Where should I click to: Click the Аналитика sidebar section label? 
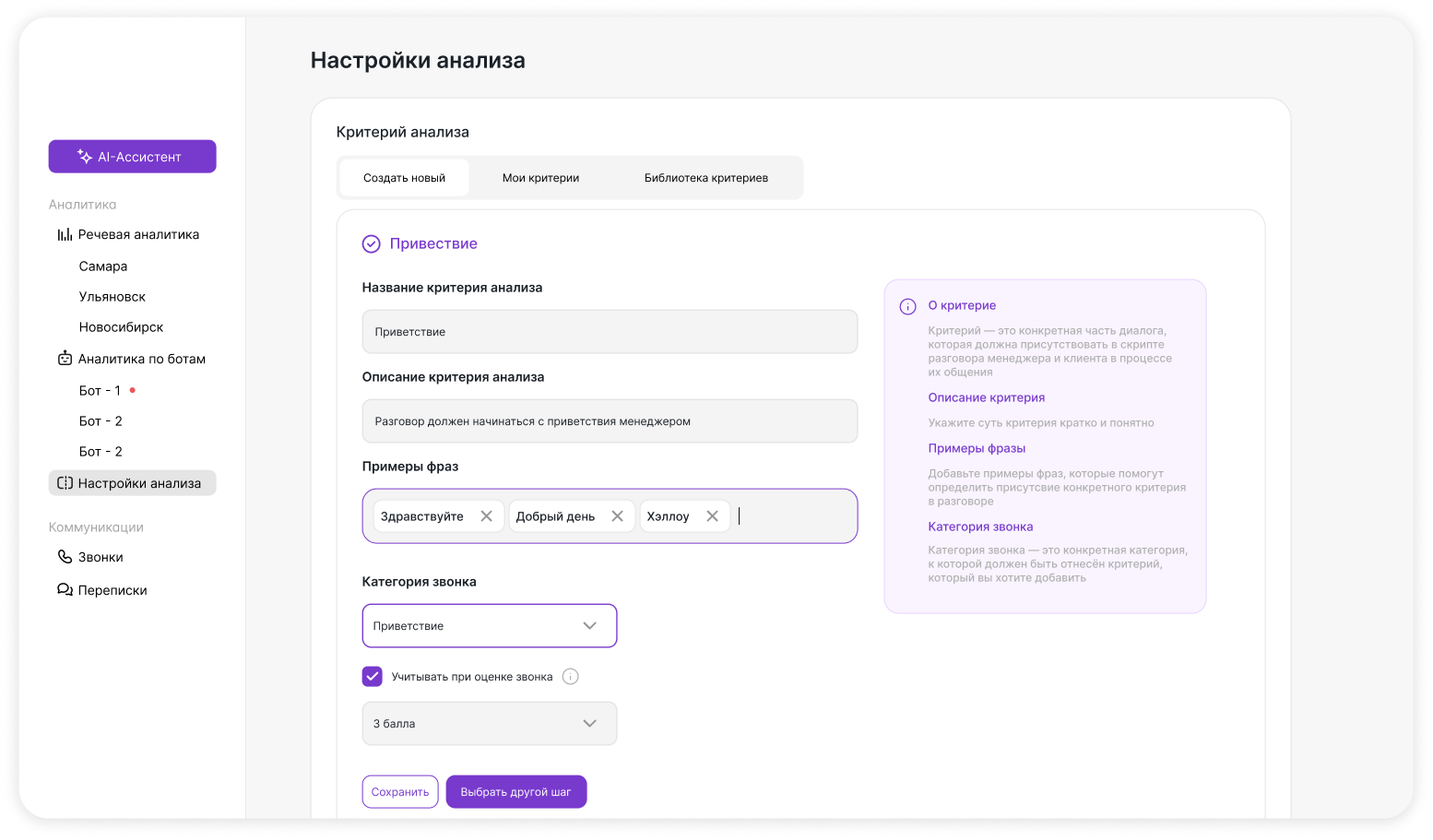(83, 205)
